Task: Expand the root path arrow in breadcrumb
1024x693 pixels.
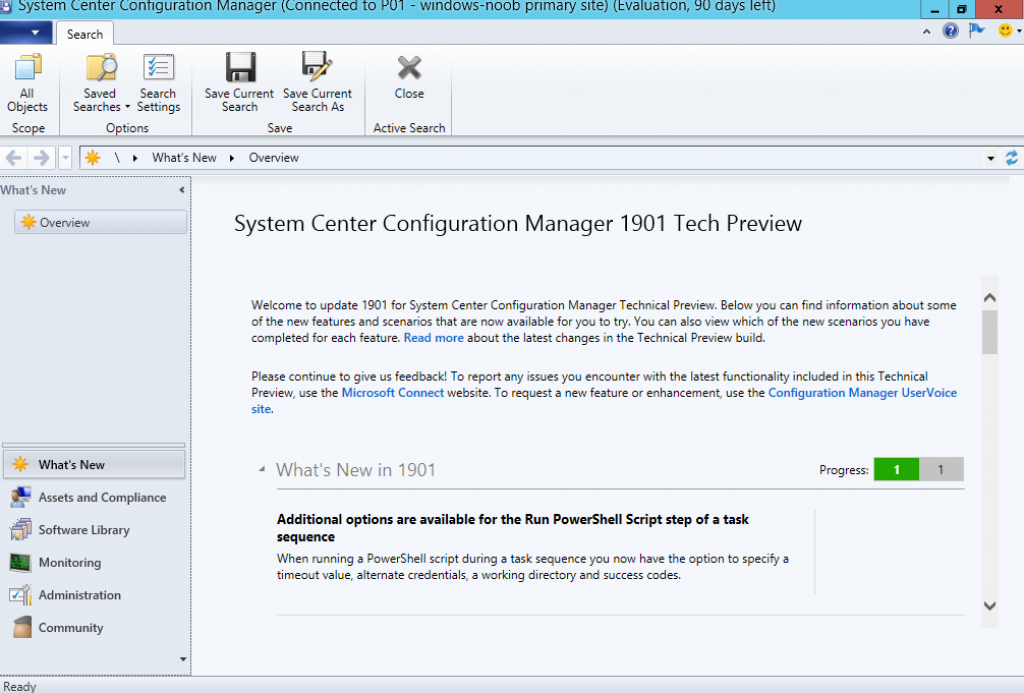Action: click(135, 158)
